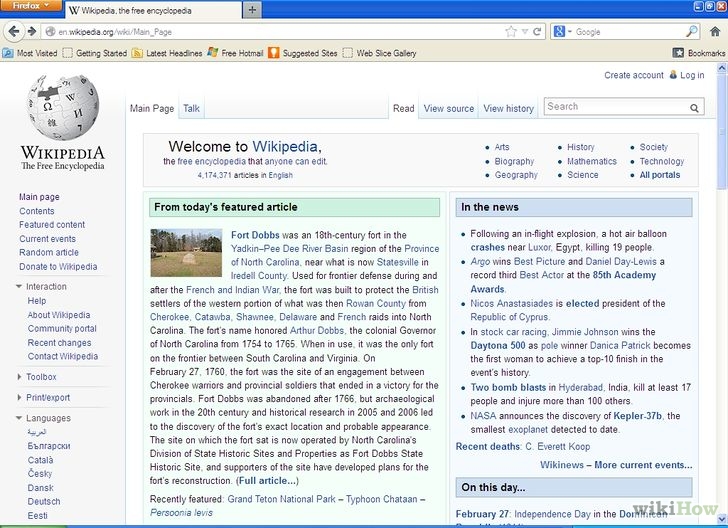This screenshot has width=728, height=528.
Task: Open the Mathematics portal link
Action: click(x=592, y=161)
